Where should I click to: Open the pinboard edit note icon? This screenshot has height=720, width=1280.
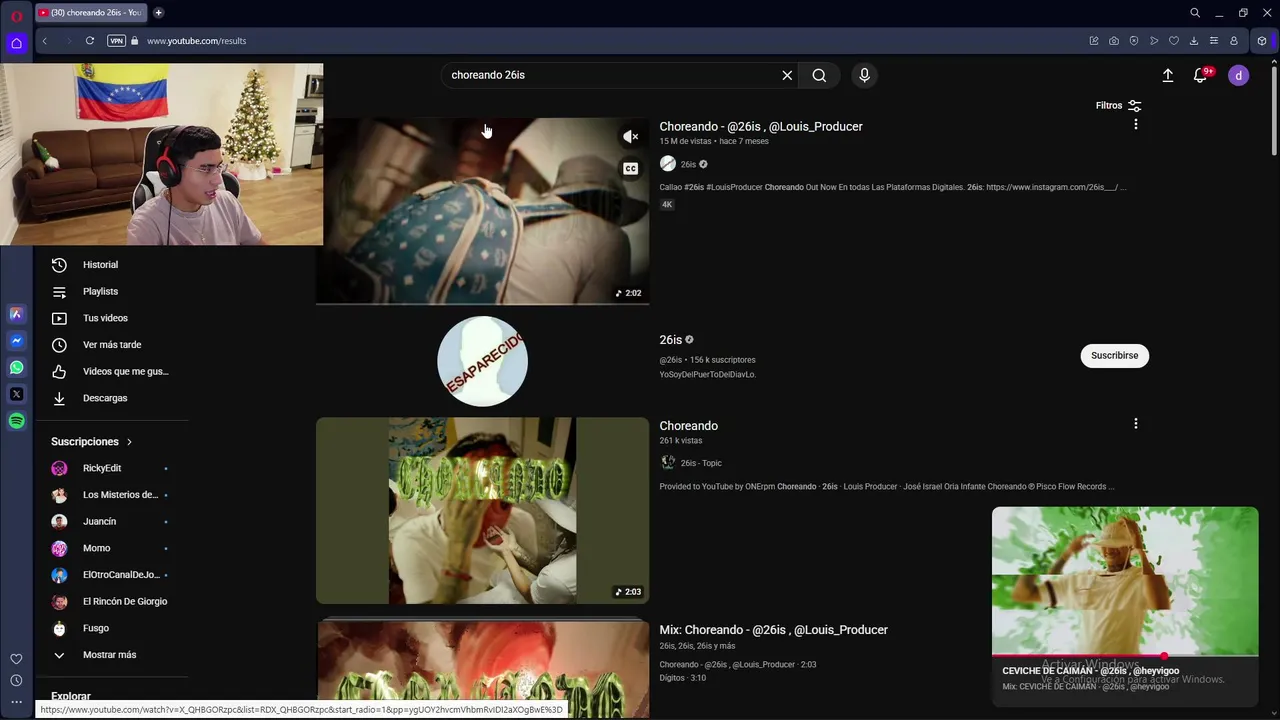[x=1094, y=41]
